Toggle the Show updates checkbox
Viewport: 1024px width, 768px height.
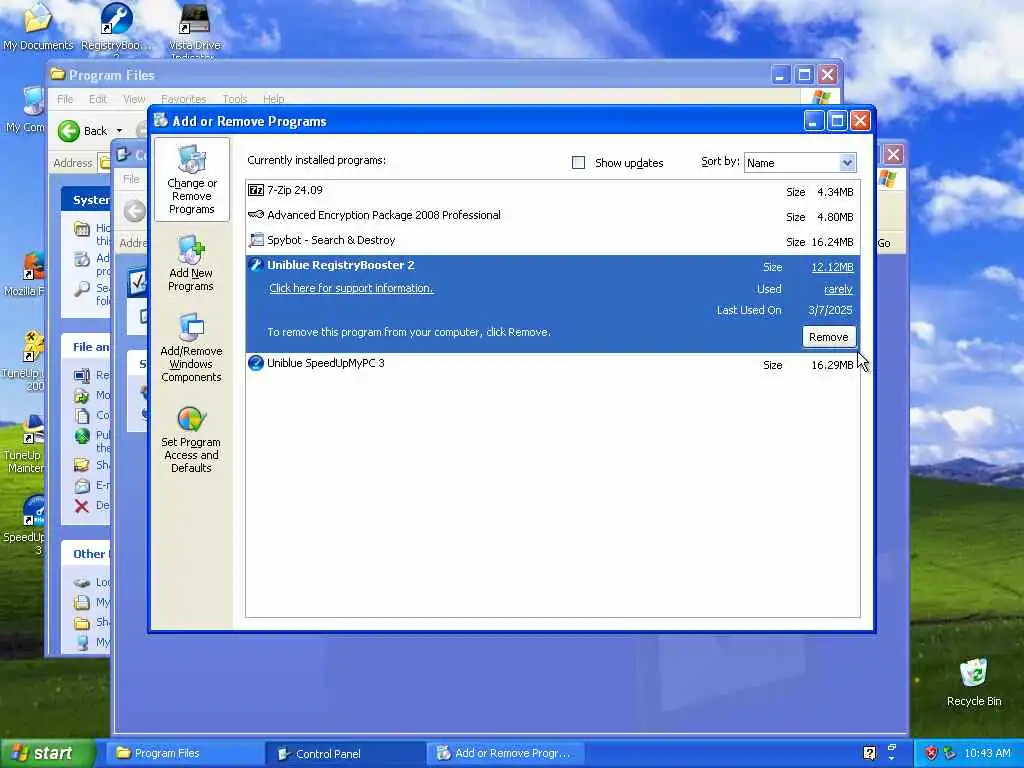[x=579, y=163]
